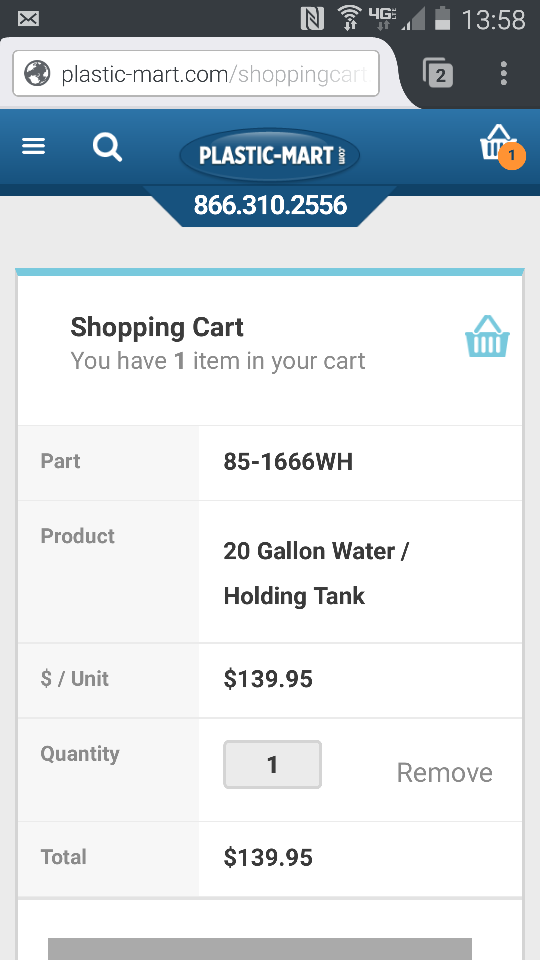Tap the NFC status bar icon
Viewport: 540px width, 960px height.
(312, 19)
